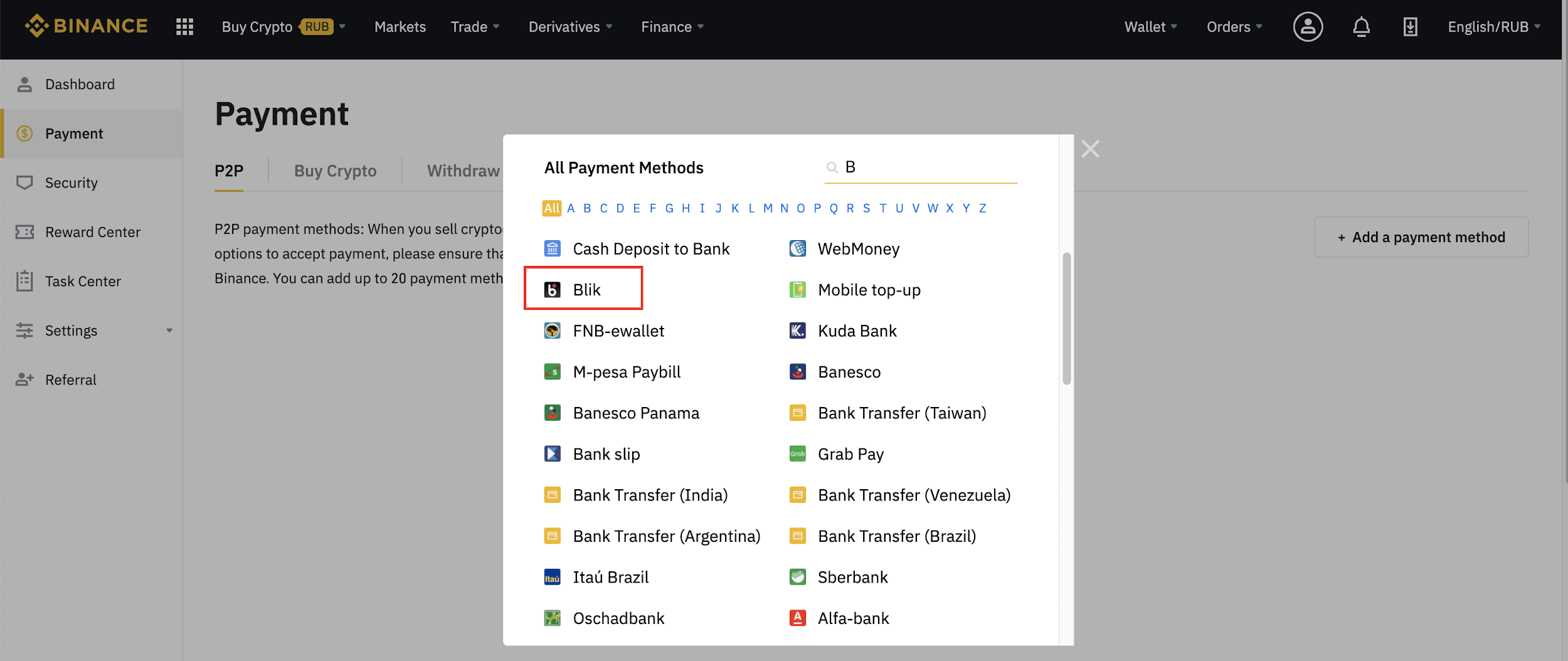1568x661 pixels.
Task: Click the Binance logo
Action: pyautogui.click(x=87, y=26)
